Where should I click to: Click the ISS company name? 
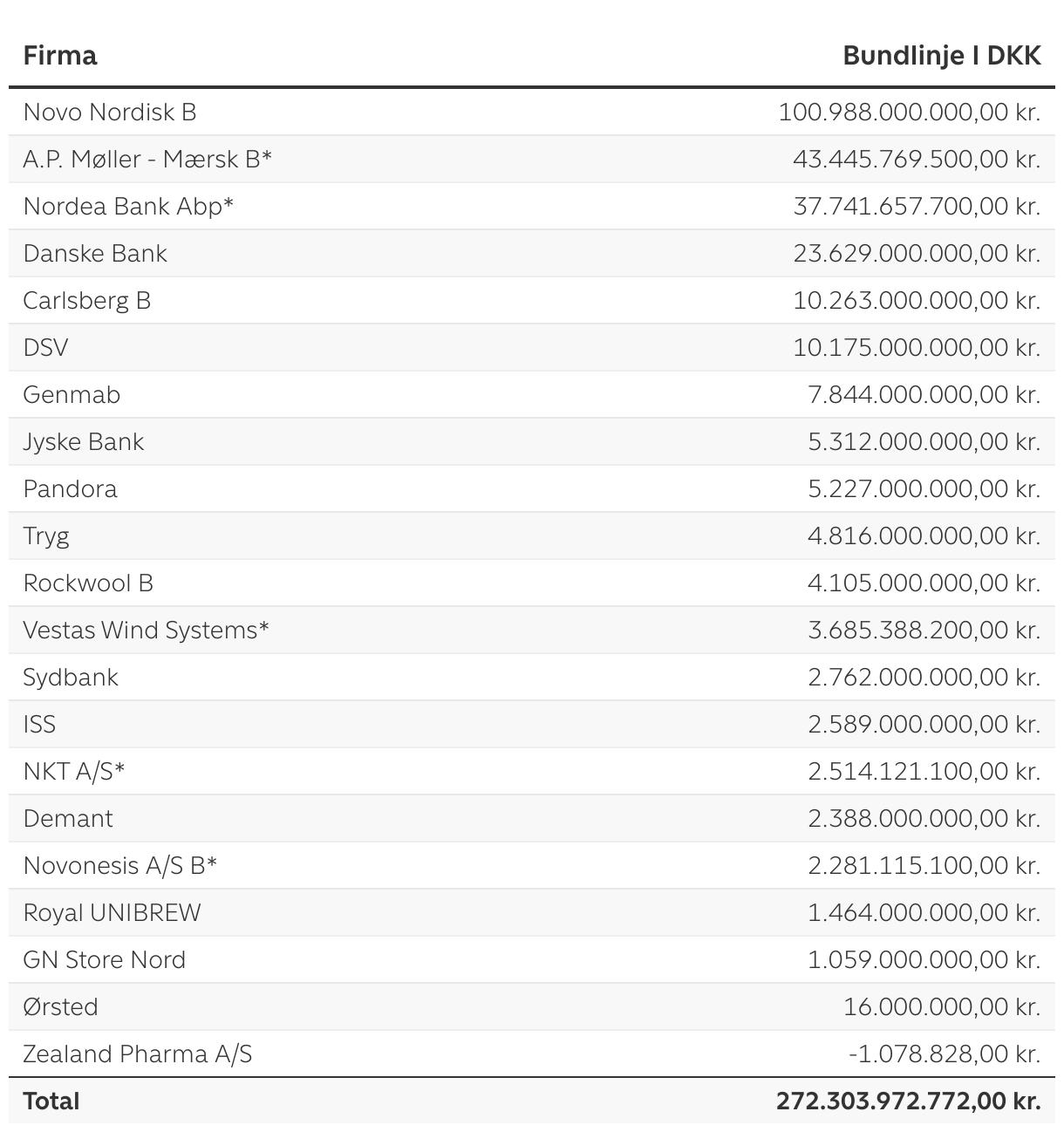coord(39,725)
